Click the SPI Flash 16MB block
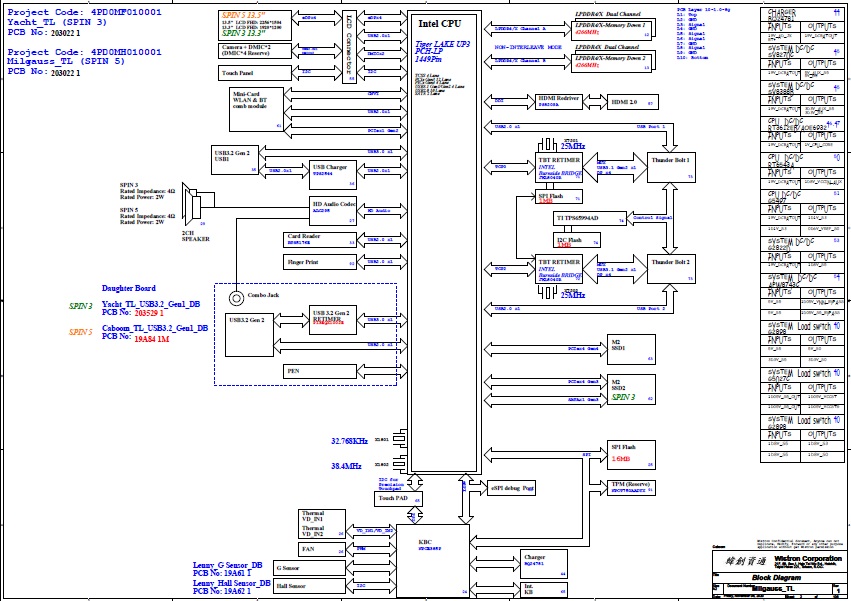This screenshot has width=851, height=601. (631, 454)
